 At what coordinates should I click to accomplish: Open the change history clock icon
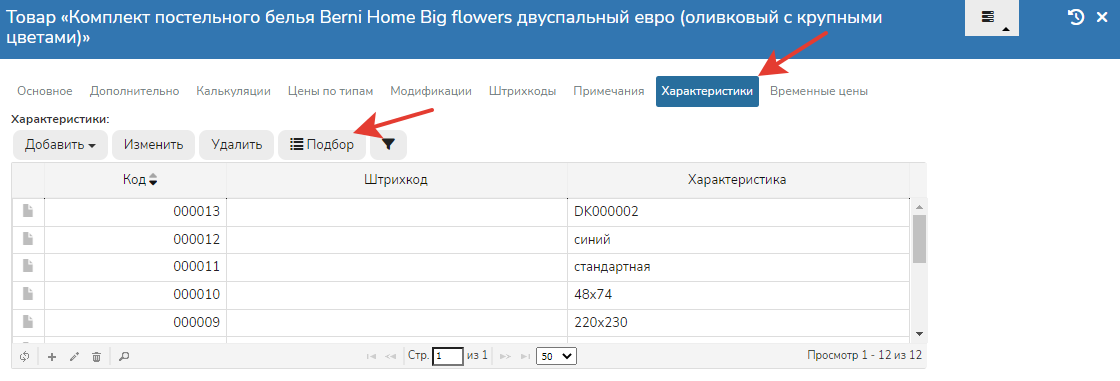tap(1076, 17)
